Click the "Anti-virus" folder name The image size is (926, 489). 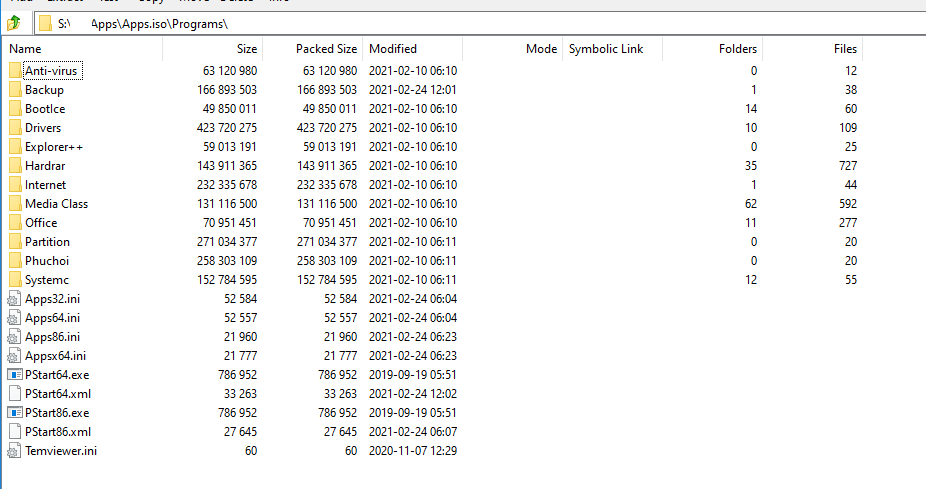(51, 71)
